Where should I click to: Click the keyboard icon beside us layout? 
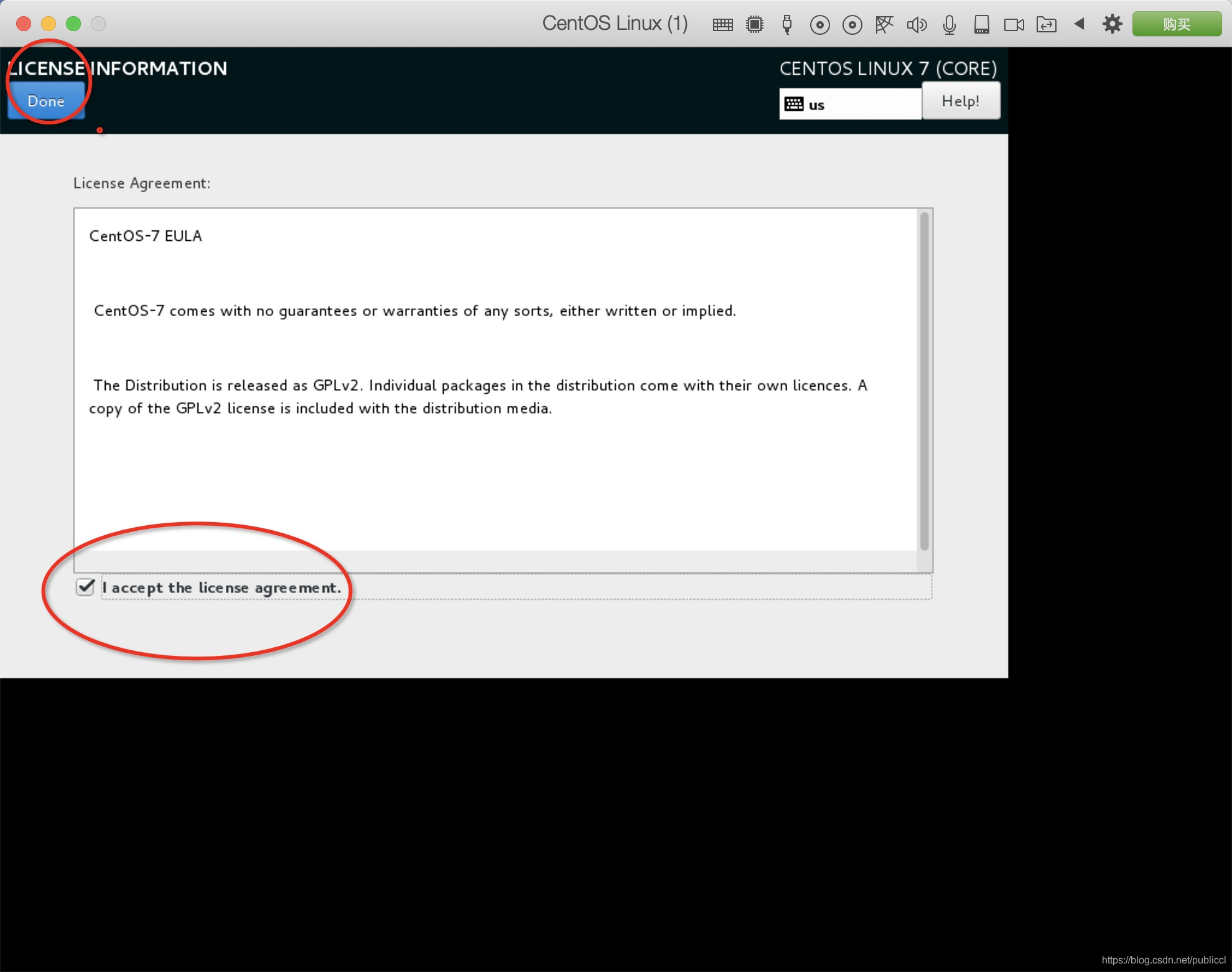(794, 104)
